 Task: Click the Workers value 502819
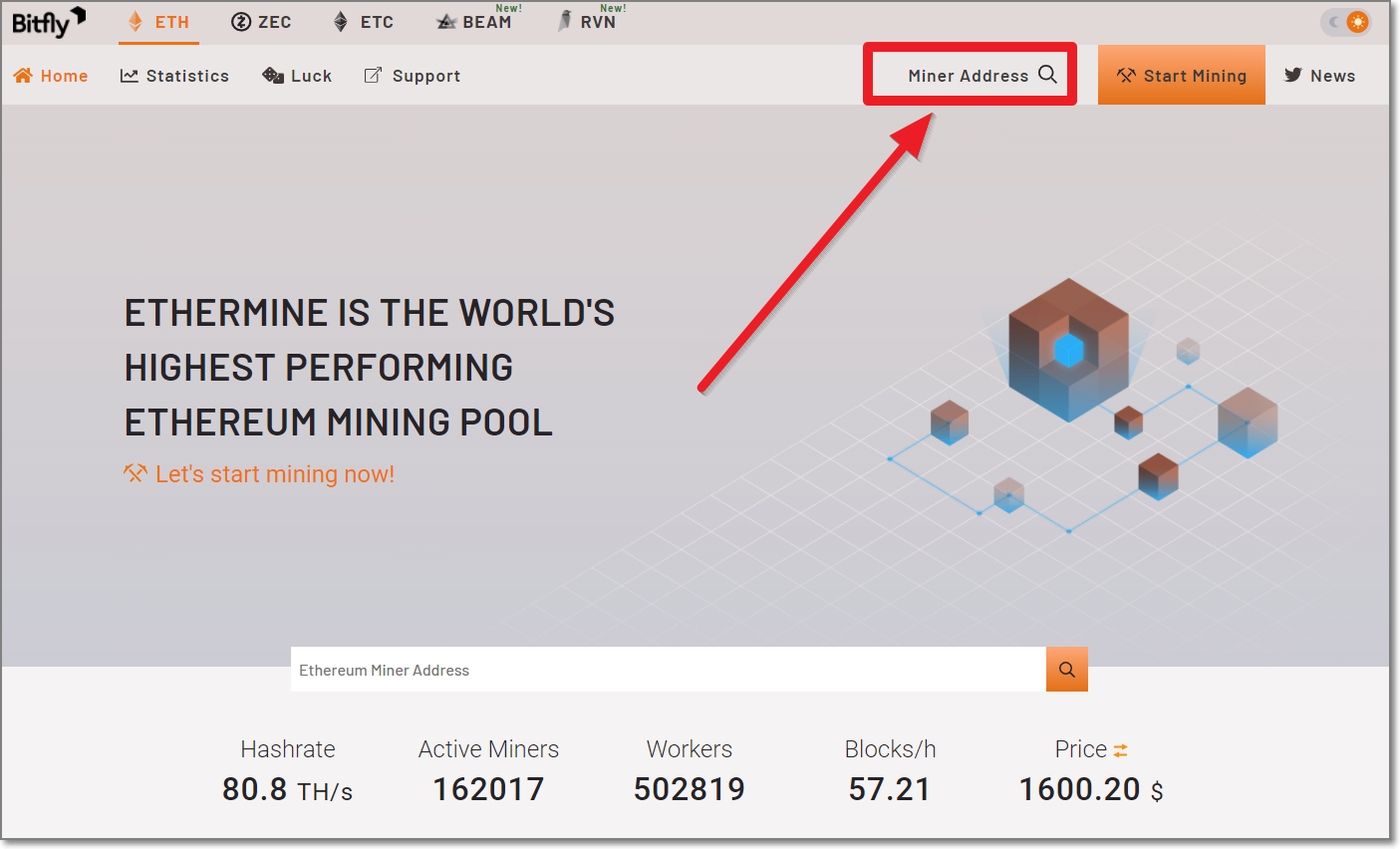tap(690, 790)
